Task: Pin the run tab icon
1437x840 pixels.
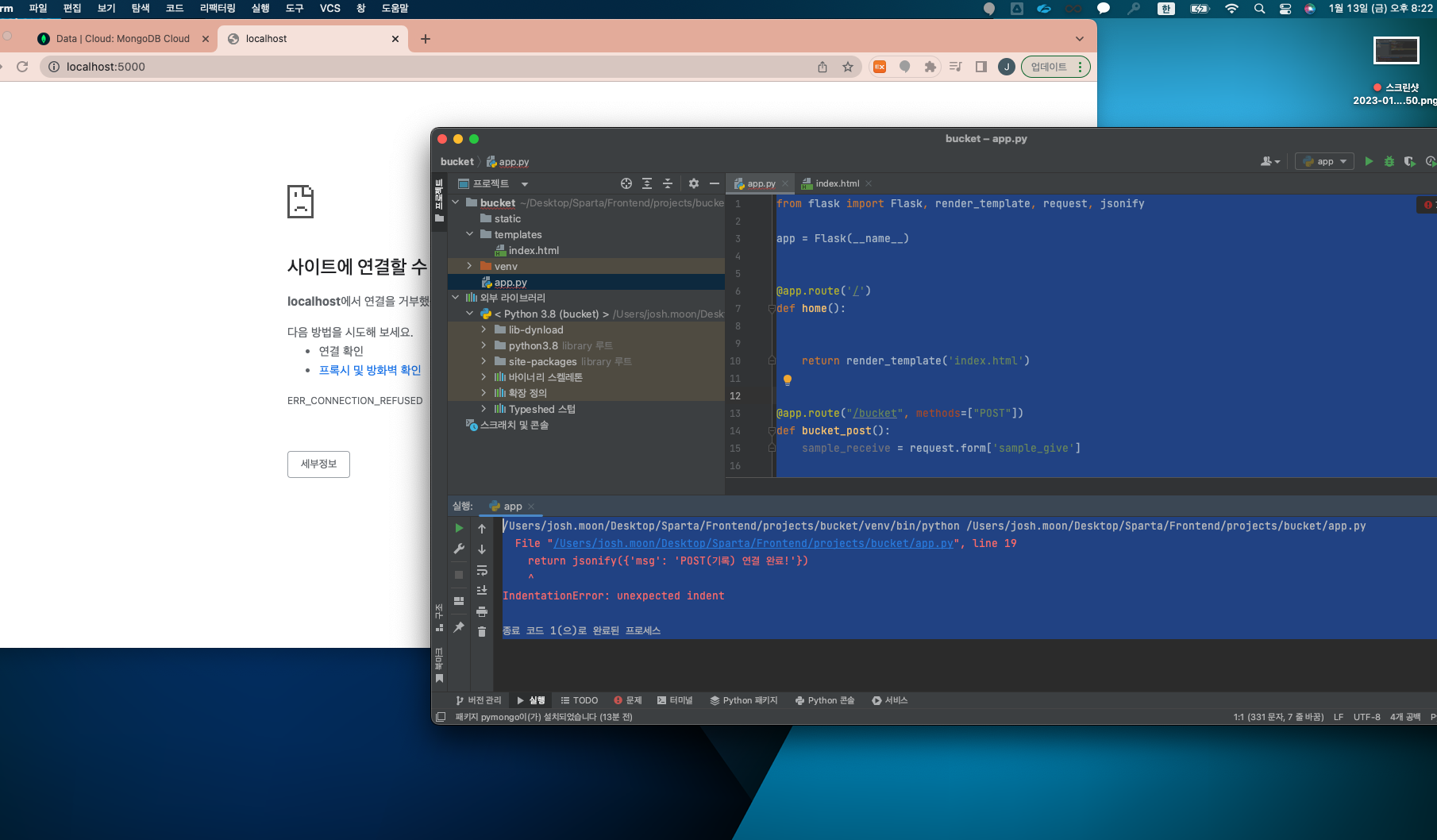Action: [459, 627]
